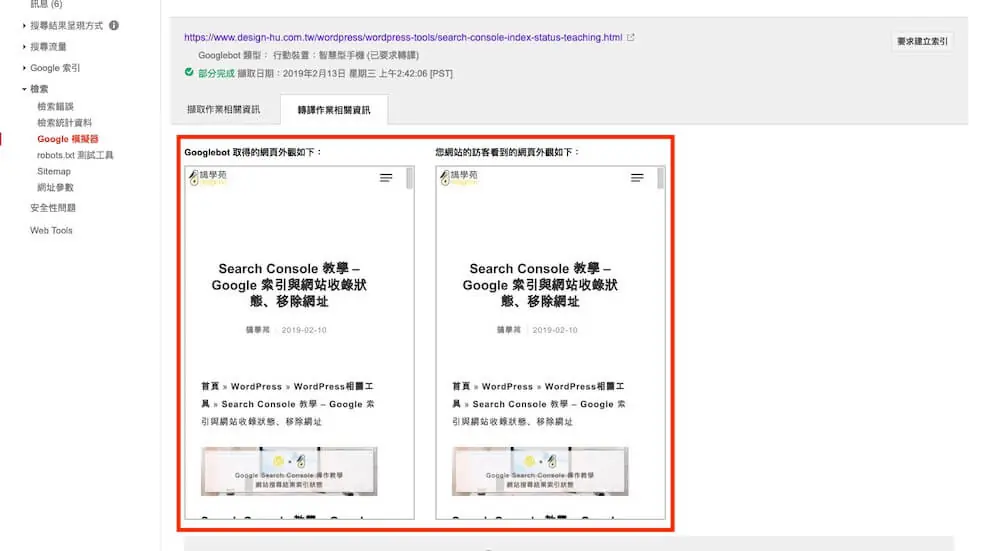
Task: Click the 搜尋結果呈現方式 label in sidebar
Action: [x=66, y=26]
